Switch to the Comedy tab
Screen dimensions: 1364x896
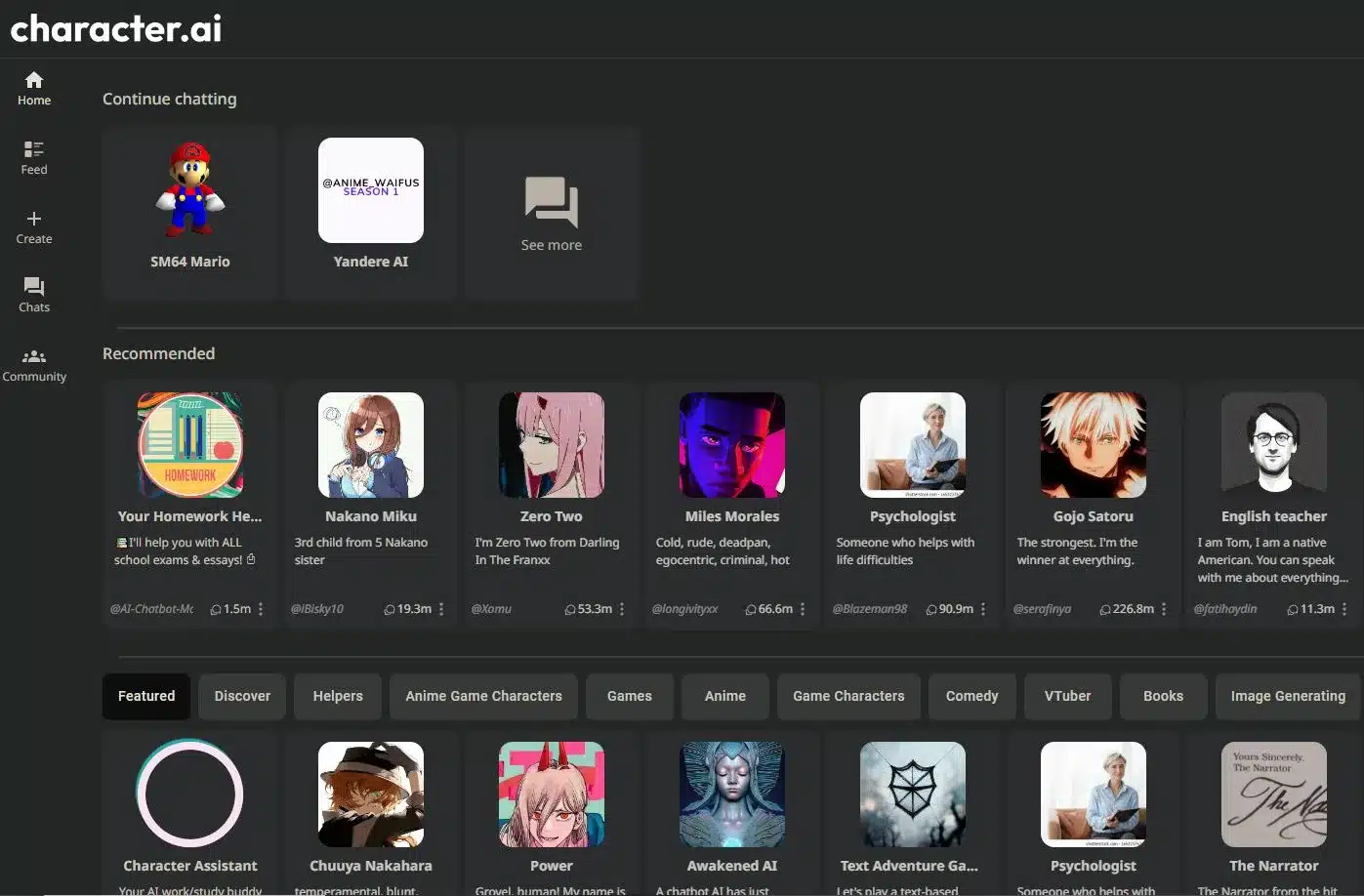point(971,696)
